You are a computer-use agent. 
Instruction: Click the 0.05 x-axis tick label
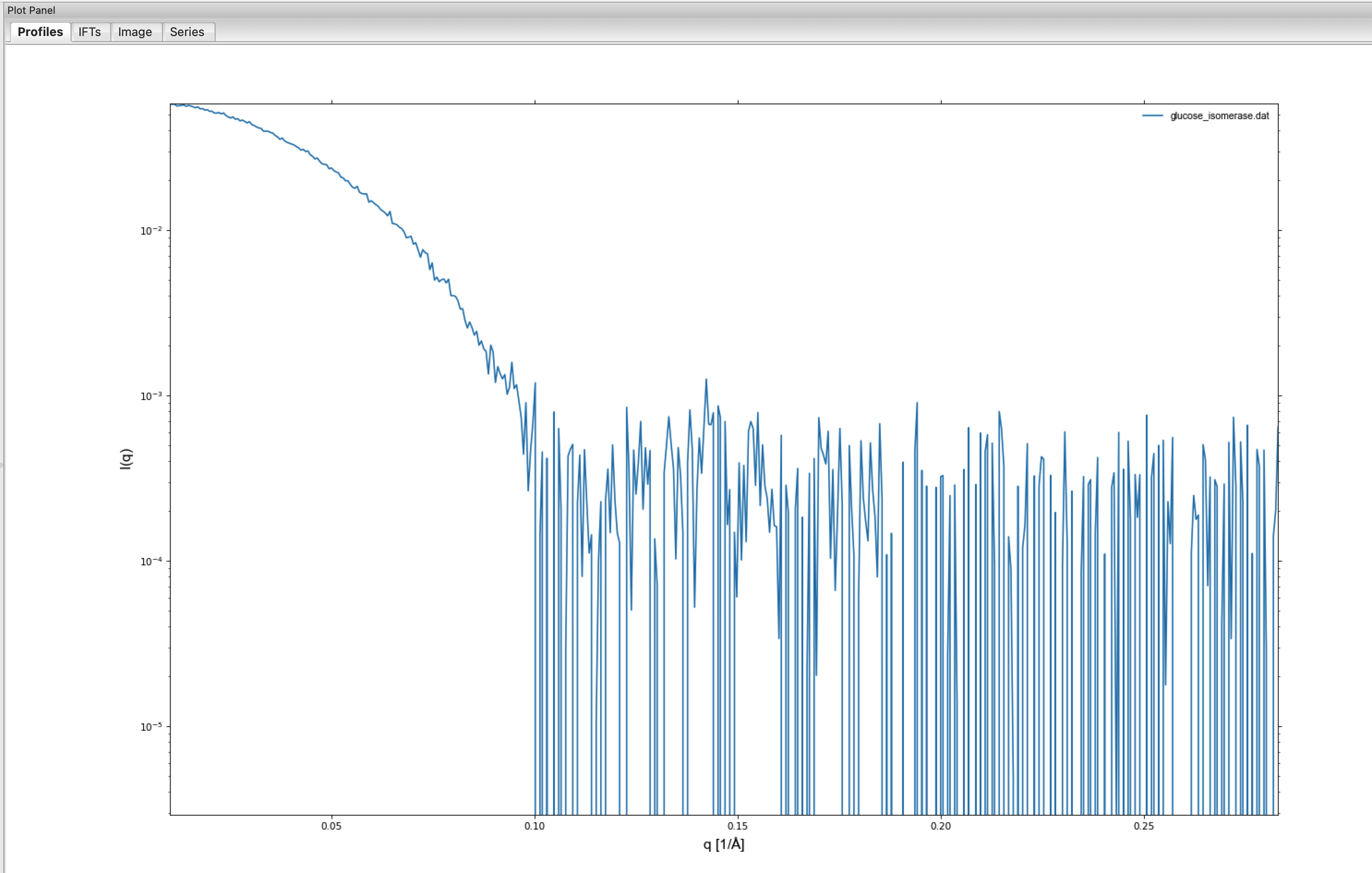(x=331, y=826)
